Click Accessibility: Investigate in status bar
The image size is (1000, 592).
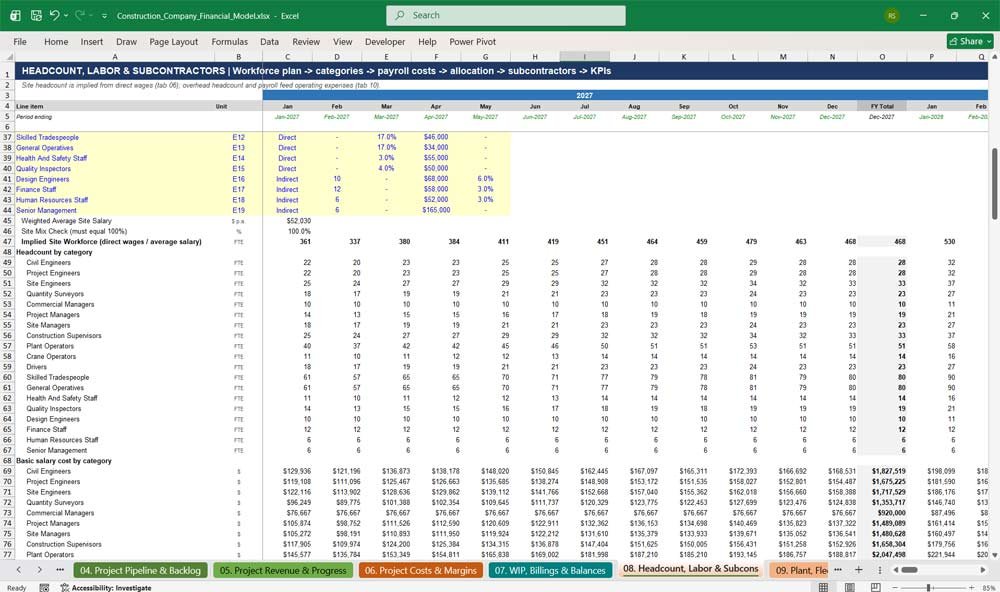pyautogui.click(x=106, y=588)
